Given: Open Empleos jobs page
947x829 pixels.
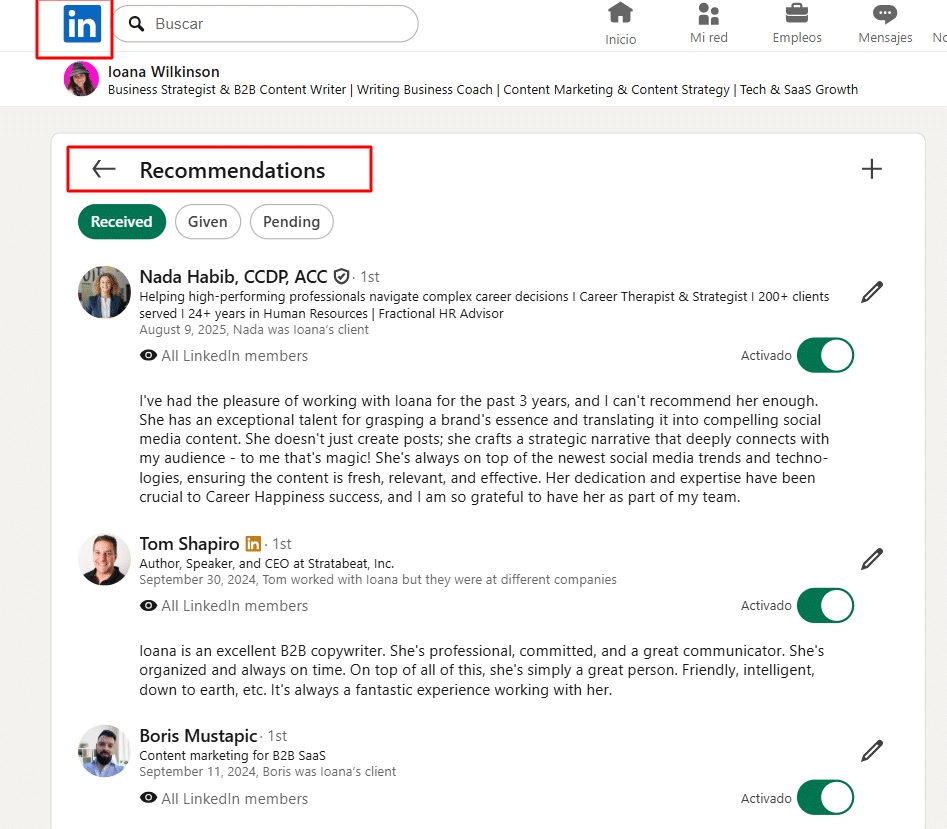Looking at the screenshot, I should coord(797,24).
